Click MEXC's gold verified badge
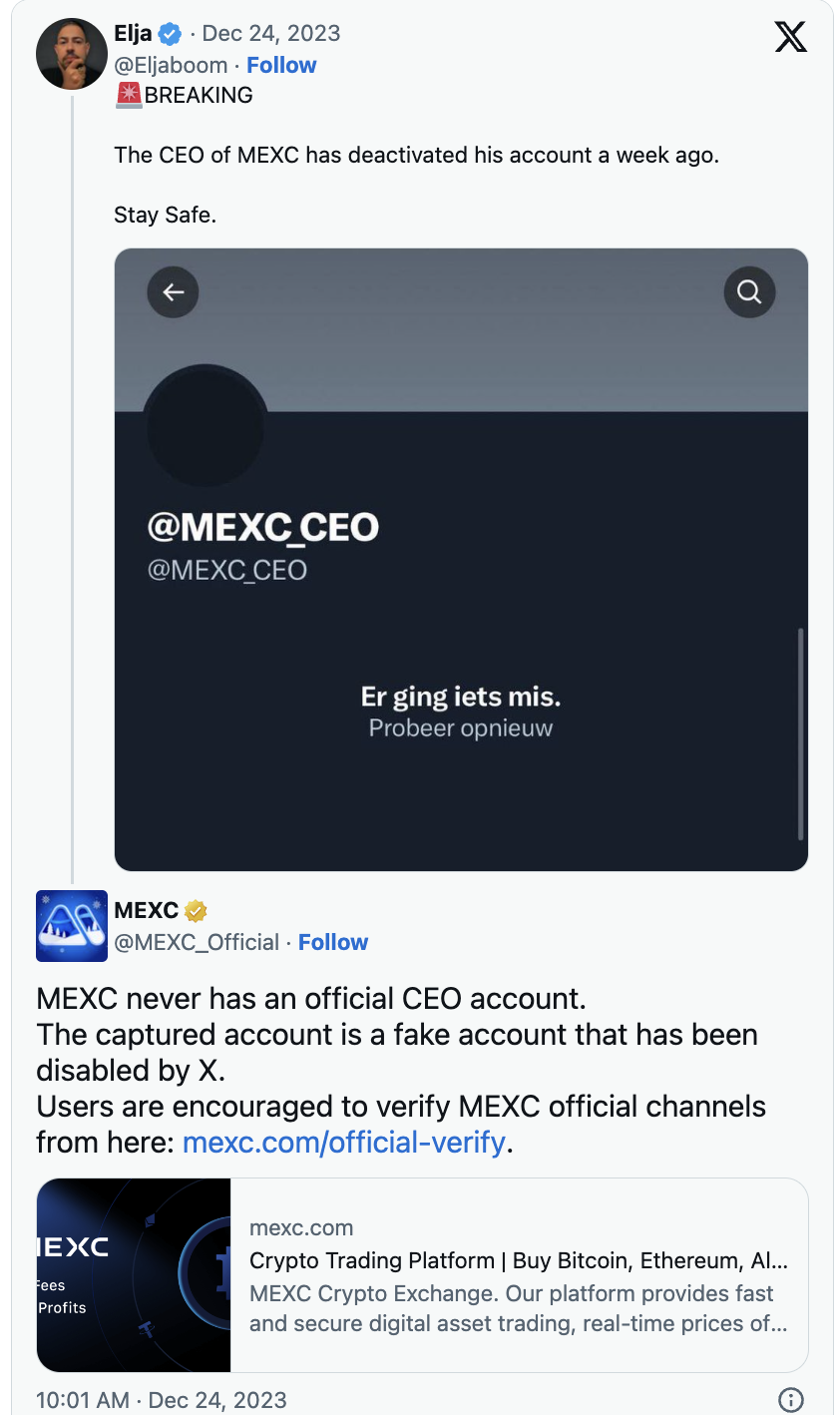 point(196,911)
